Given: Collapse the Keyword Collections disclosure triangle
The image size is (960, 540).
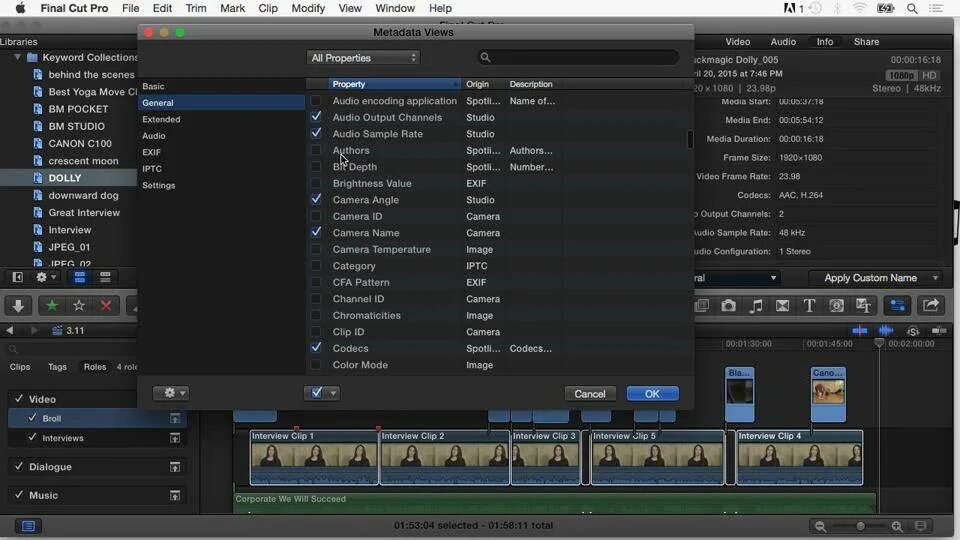Looking at the screenshot, I should click(17, 57).
